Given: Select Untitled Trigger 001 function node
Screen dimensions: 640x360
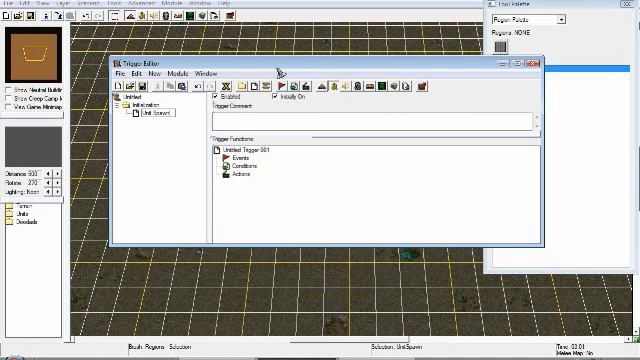Looking at the screenshot, I should [x=246, y=150].
